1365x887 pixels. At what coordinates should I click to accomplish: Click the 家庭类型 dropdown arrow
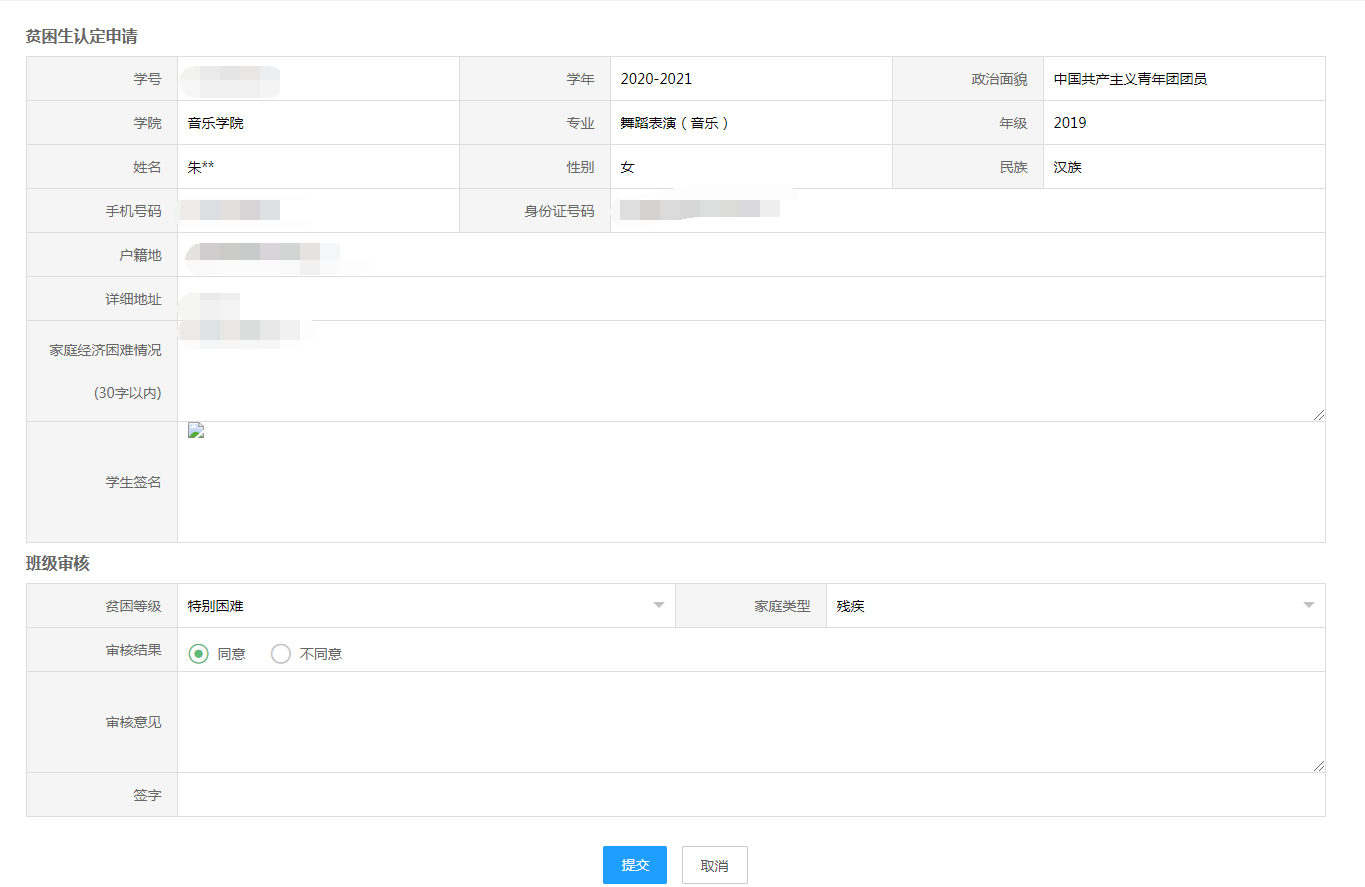point(1309,606)
